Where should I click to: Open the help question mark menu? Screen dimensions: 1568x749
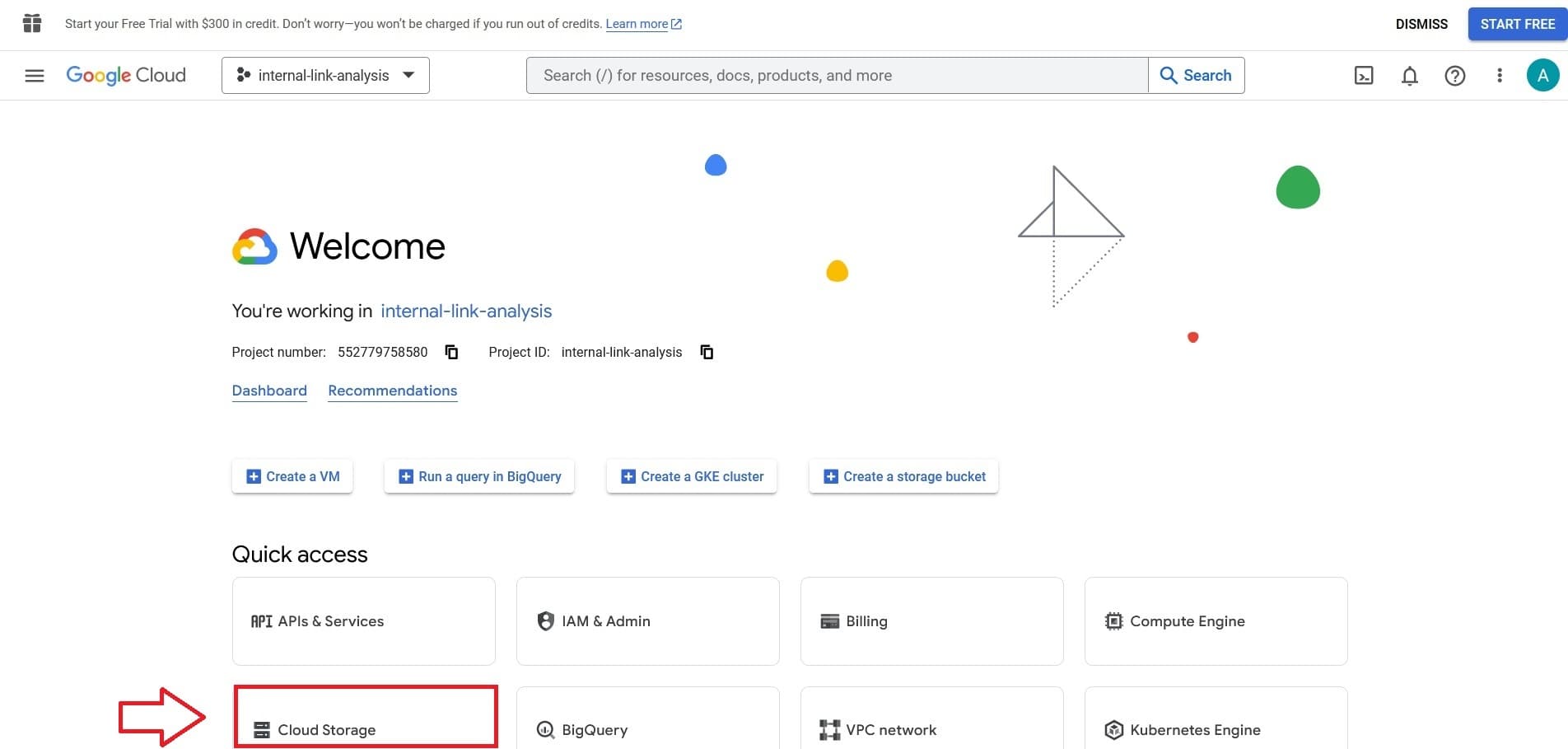click(1455, 76)
